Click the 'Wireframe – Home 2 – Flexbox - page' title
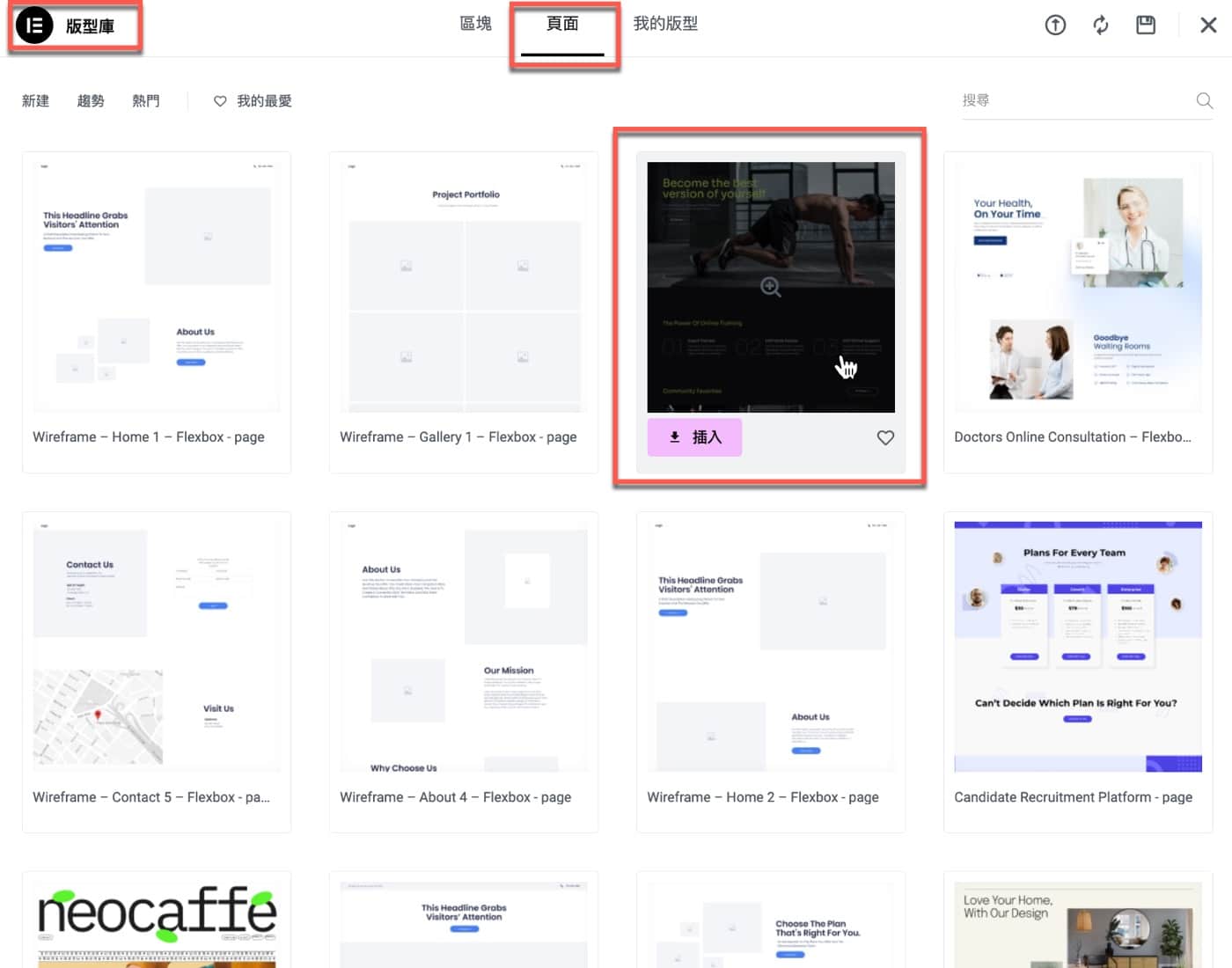 point(763,797)
